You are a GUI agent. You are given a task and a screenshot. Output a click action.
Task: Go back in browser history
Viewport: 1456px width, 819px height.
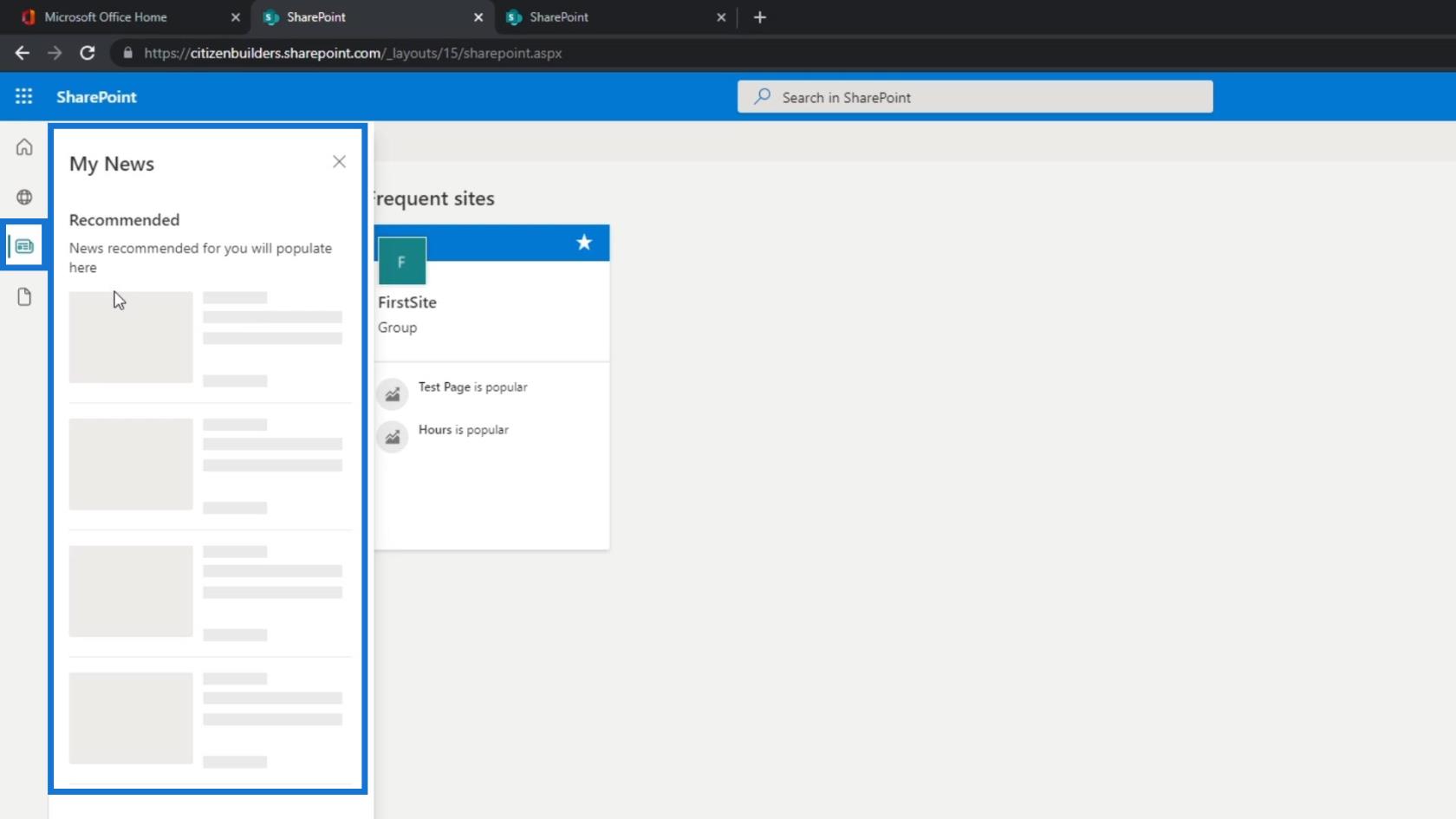tap(23, 53)
